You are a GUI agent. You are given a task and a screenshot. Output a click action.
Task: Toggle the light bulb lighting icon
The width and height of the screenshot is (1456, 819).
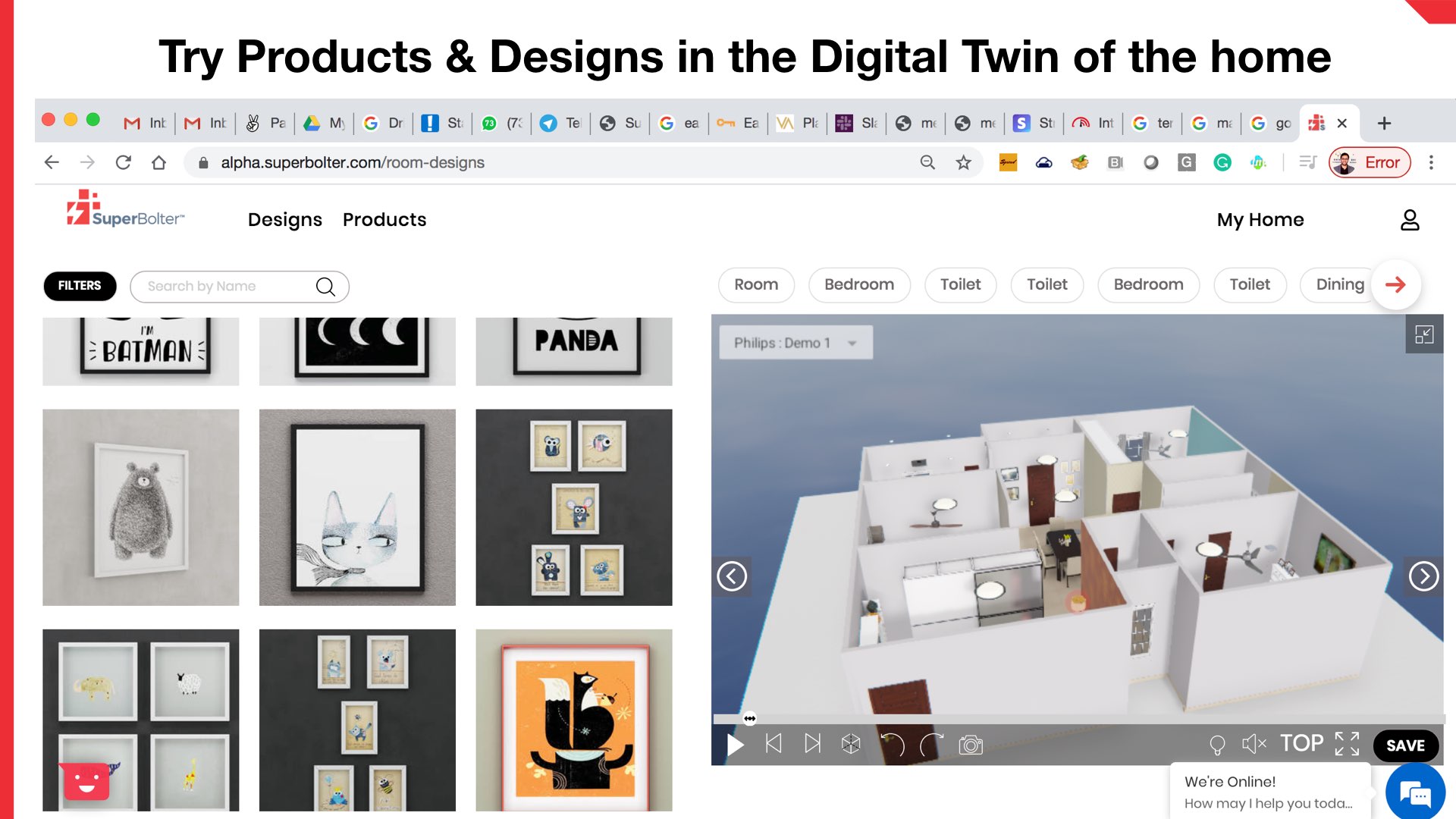coord(1217,745)
